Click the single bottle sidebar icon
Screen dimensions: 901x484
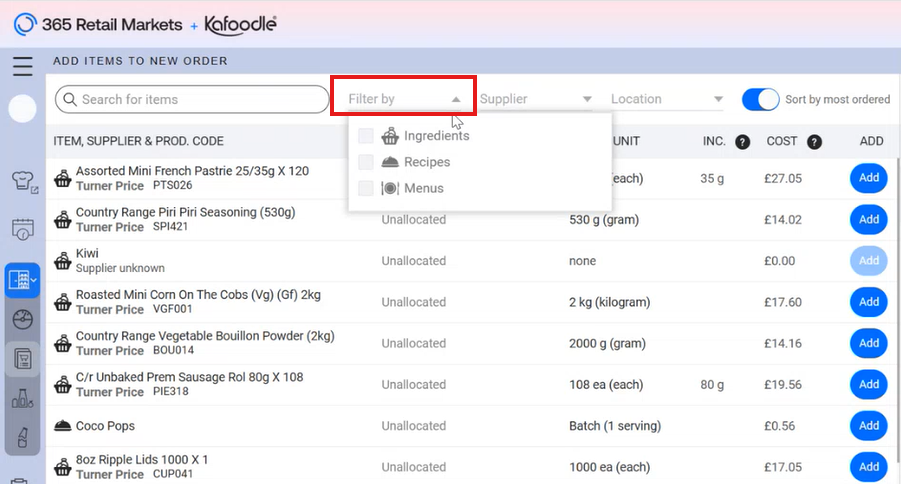point(22,437)
